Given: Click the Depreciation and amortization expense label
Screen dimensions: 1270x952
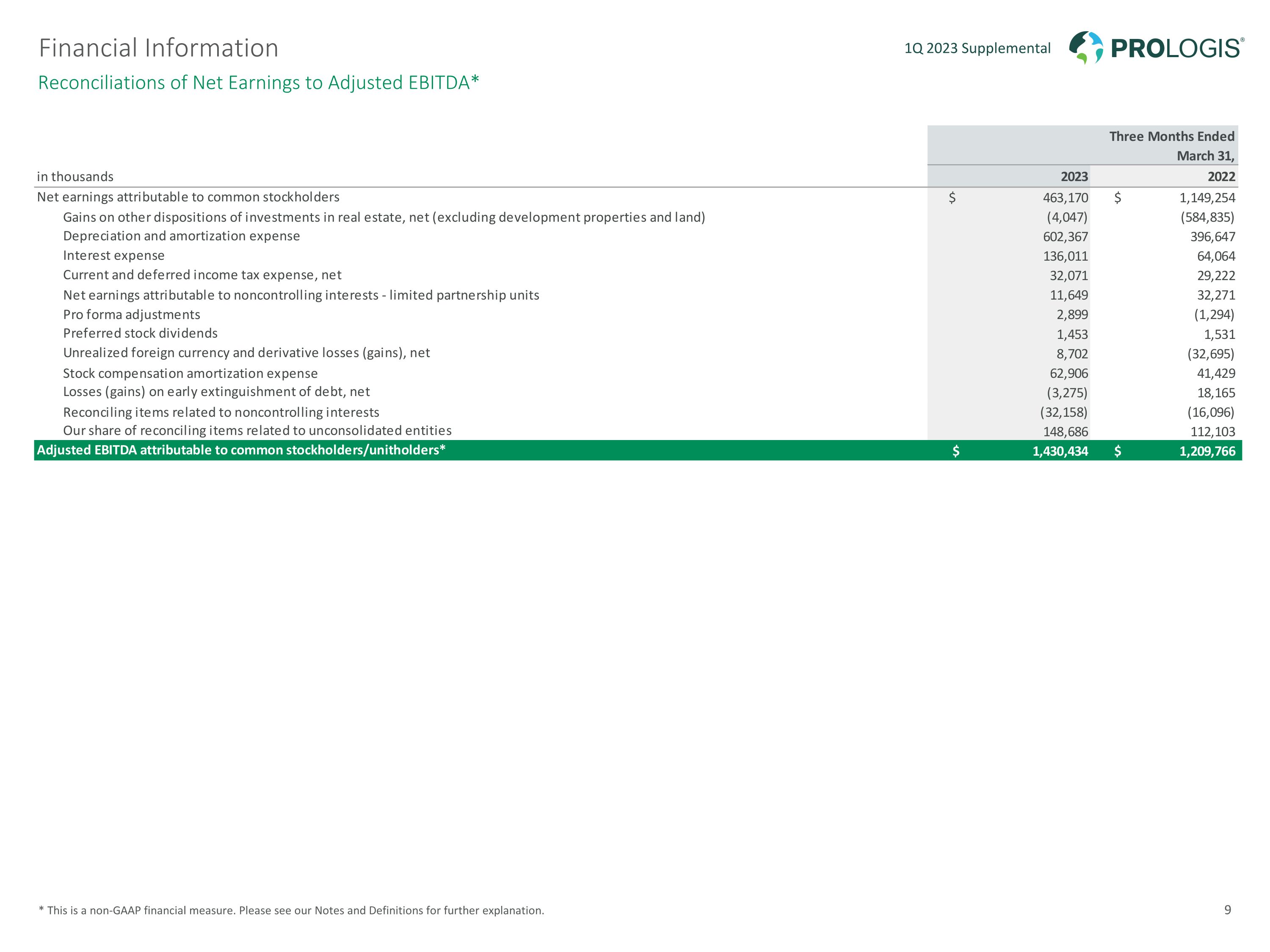Looking at the screenshot, I should point(182,236).
